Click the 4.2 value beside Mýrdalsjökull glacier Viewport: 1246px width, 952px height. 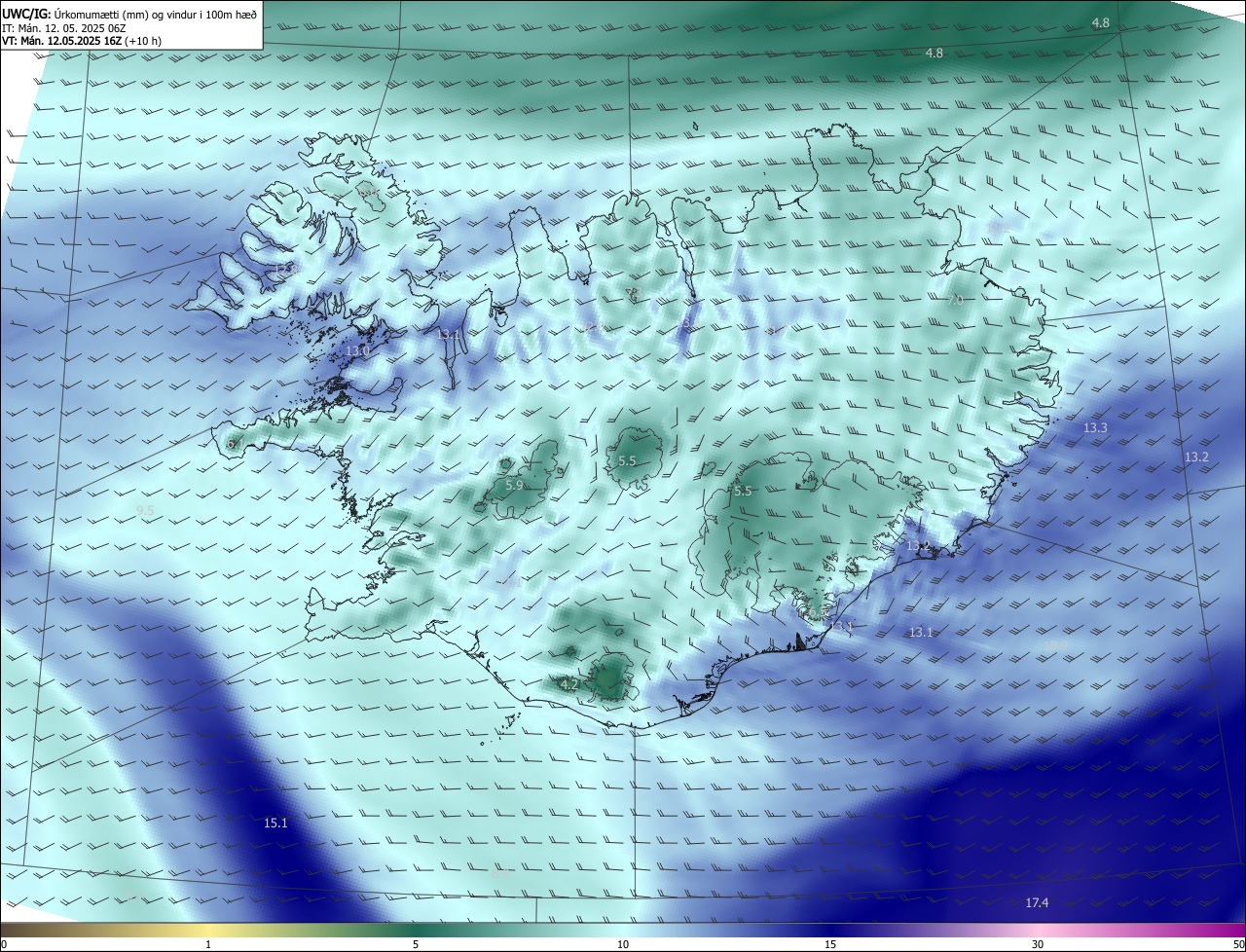[x=569, y=685]
